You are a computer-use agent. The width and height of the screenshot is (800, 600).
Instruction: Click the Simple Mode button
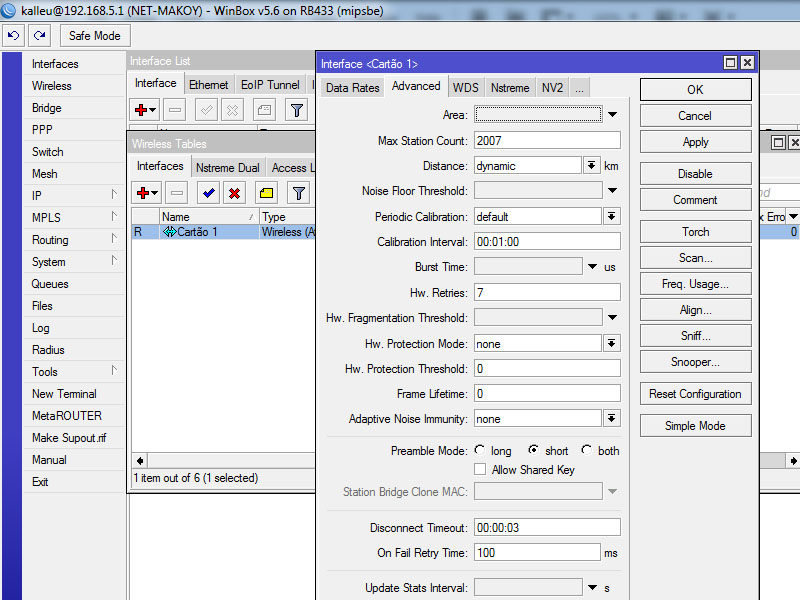click(695, 426)
